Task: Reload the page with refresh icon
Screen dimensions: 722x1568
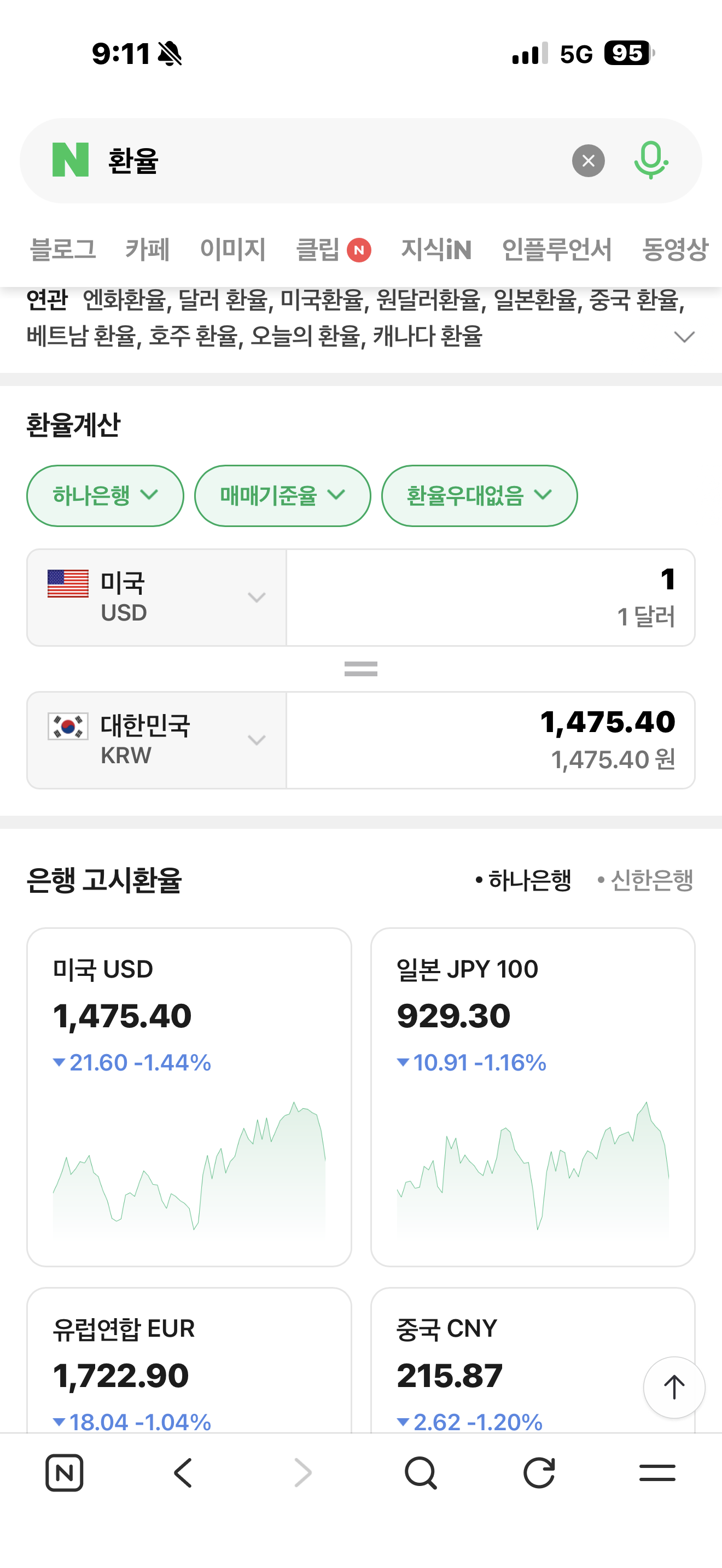Action: 539,1473
